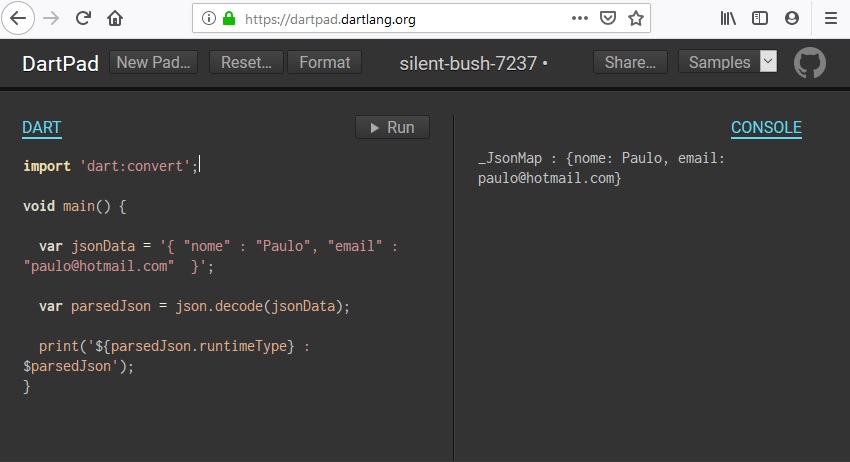Click the void main() line
Viewport: 850px width, 462px height.
(x=75, y=206)
